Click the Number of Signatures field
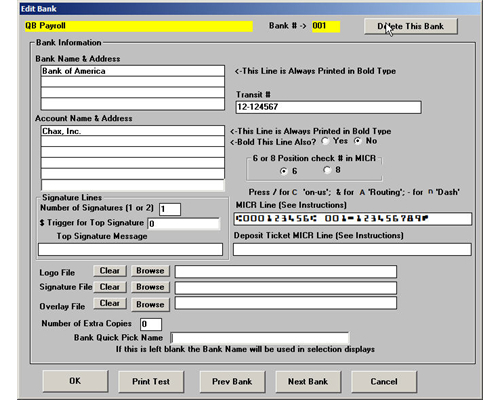Screen dimensions: 500x400 [x=170, y=209]
